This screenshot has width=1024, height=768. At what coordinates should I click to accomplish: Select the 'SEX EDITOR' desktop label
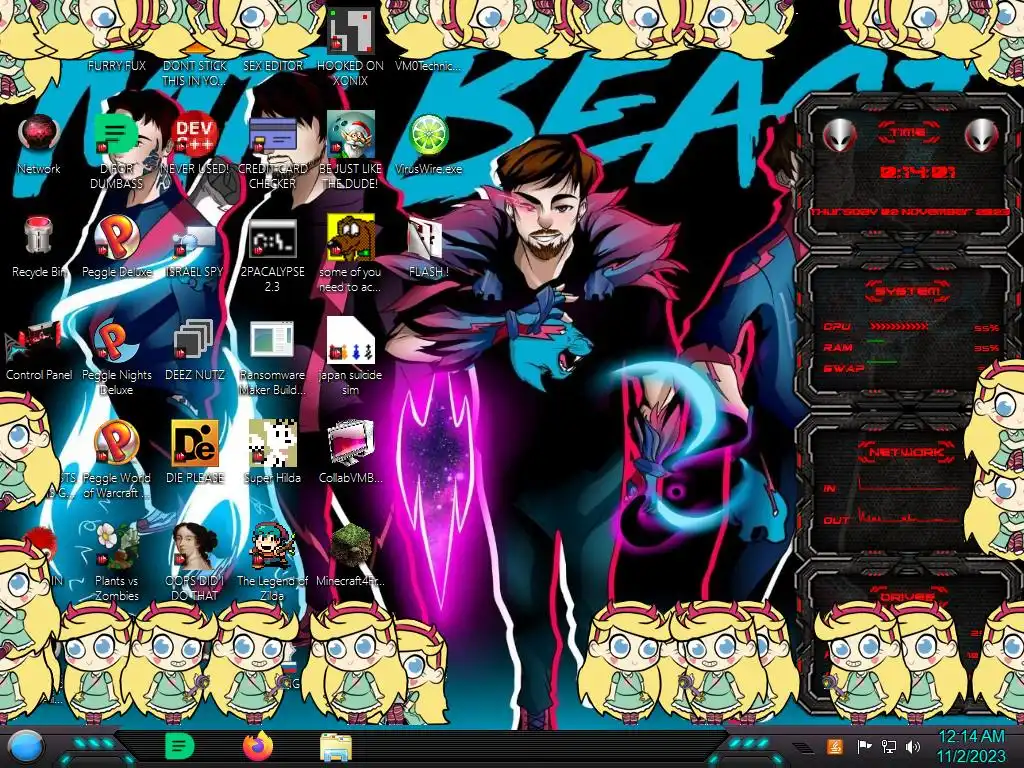tap(272, 65)
